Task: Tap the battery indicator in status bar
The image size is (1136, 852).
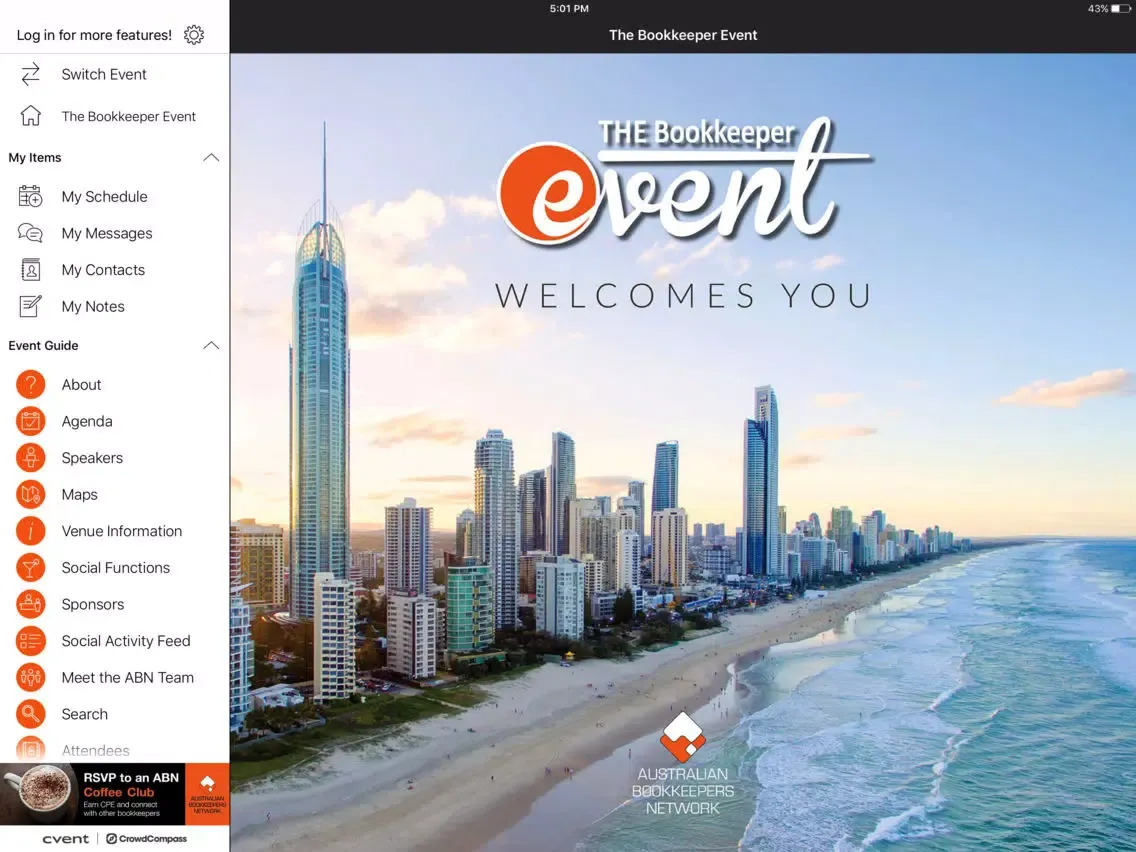Action: (x=1120, y=9)
